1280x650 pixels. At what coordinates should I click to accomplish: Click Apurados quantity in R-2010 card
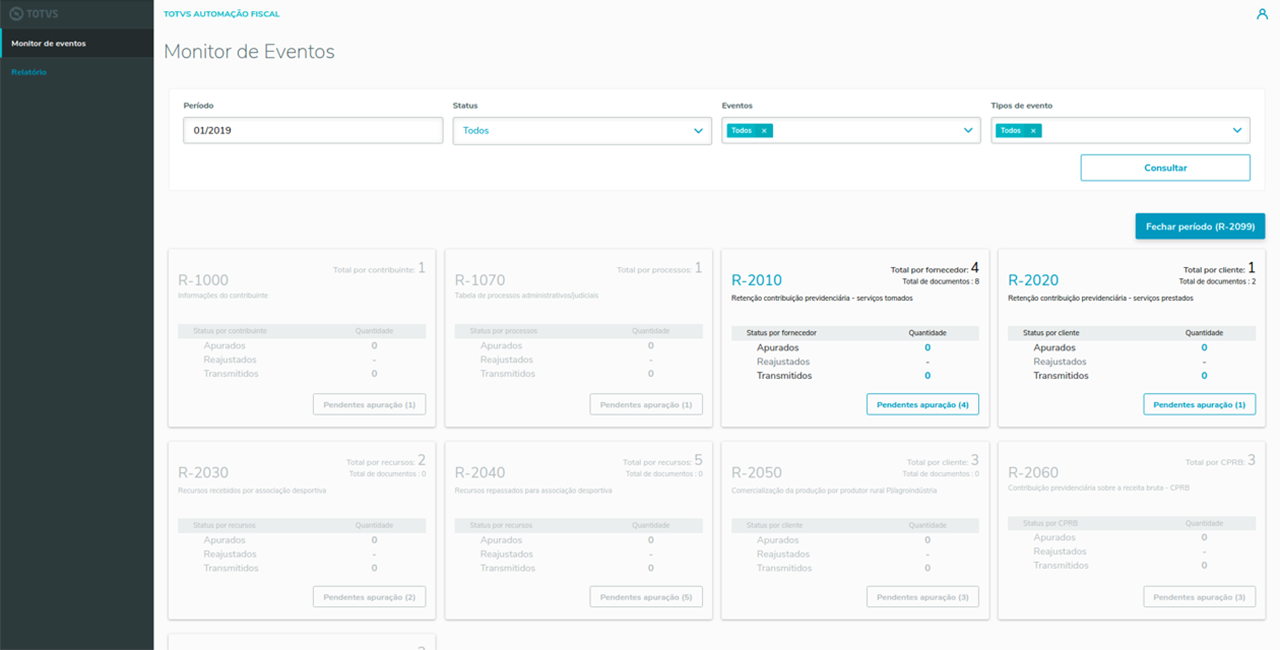pyautogui.click(x=927, y=348)
